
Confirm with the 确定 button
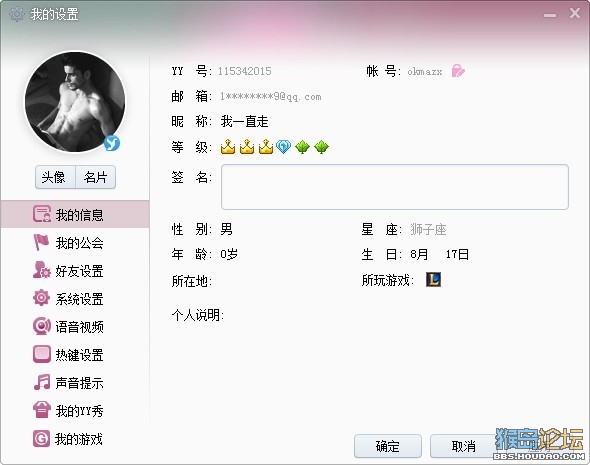(x=388, y=446)
